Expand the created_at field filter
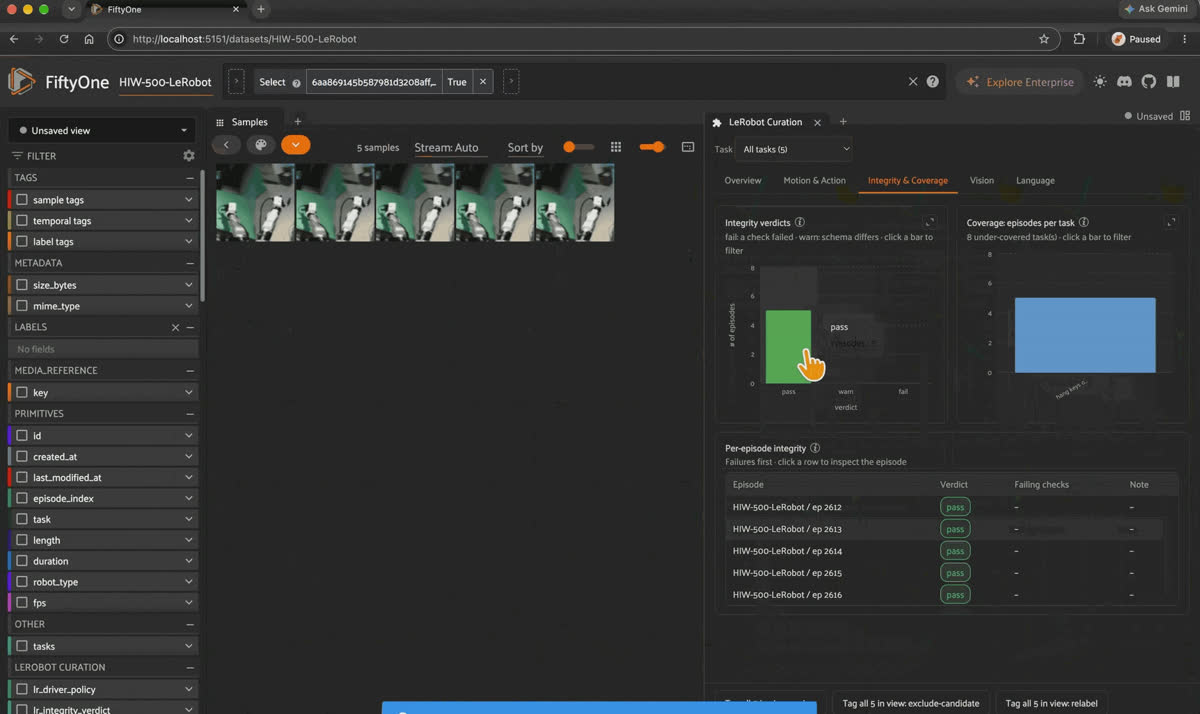The height and width of the screenshot is (714, 1200). (x=188, y=456)
